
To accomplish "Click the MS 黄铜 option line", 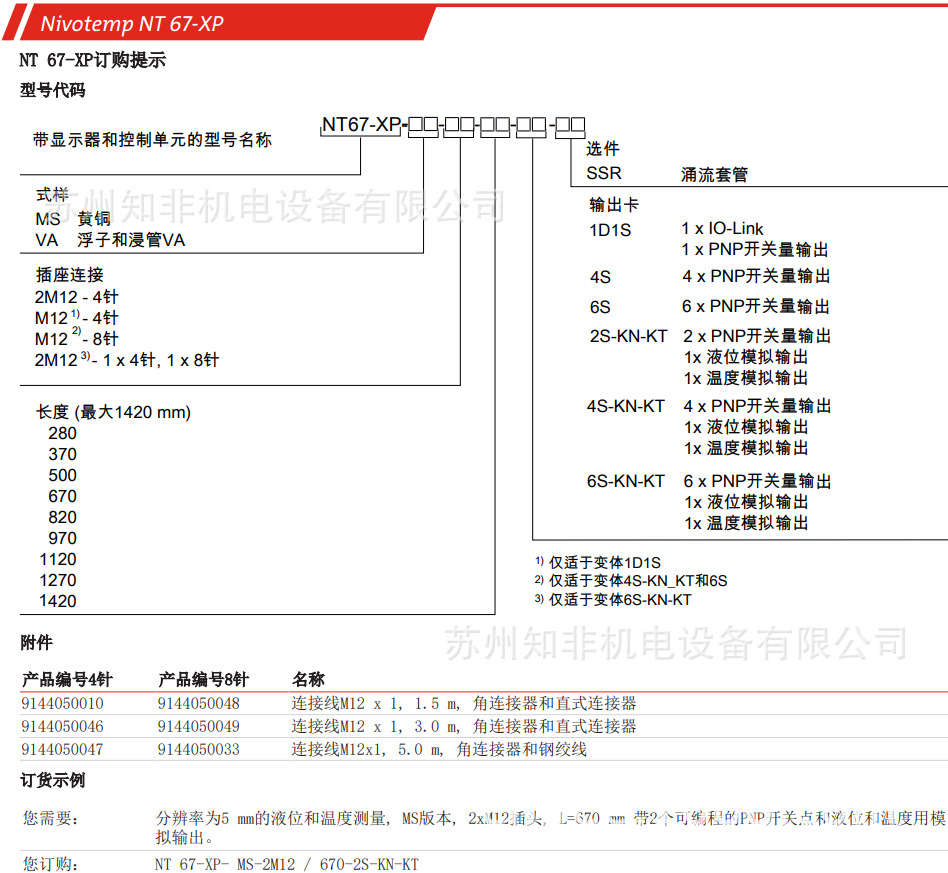I will point(73,218).
